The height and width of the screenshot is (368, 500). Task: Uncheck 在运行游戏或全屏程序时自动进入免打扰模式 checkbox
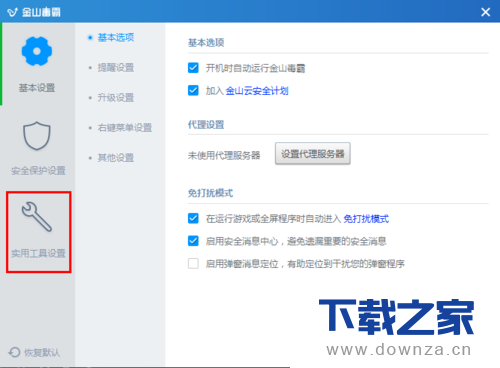click(x=193, y=218)
